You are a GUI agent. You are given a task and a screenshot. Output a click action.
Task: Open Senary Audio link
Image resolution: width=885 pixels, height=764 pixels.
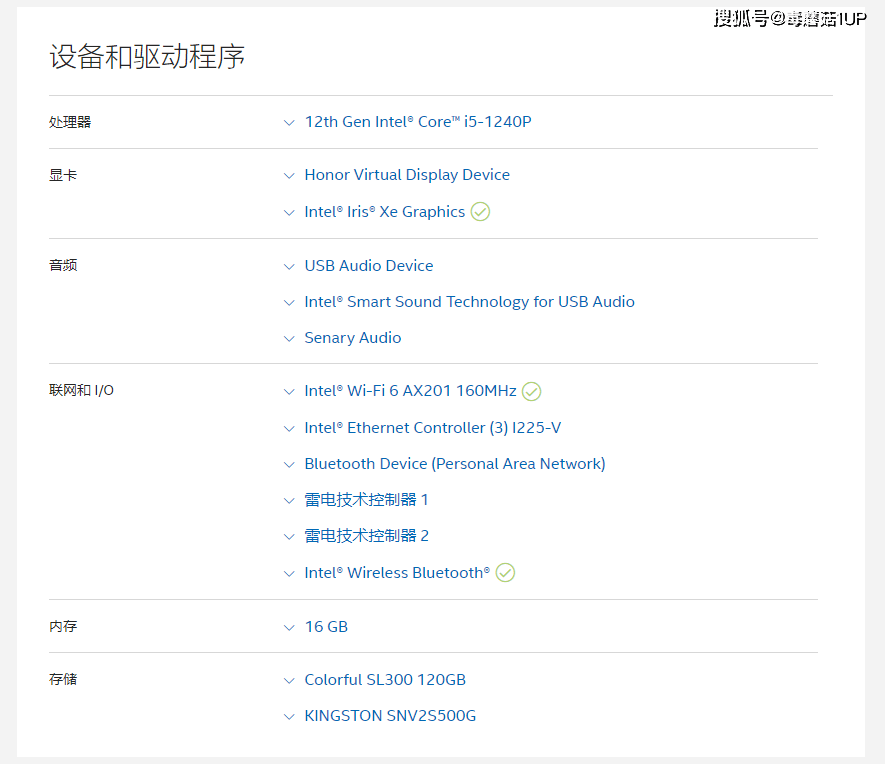click(353, 338)
